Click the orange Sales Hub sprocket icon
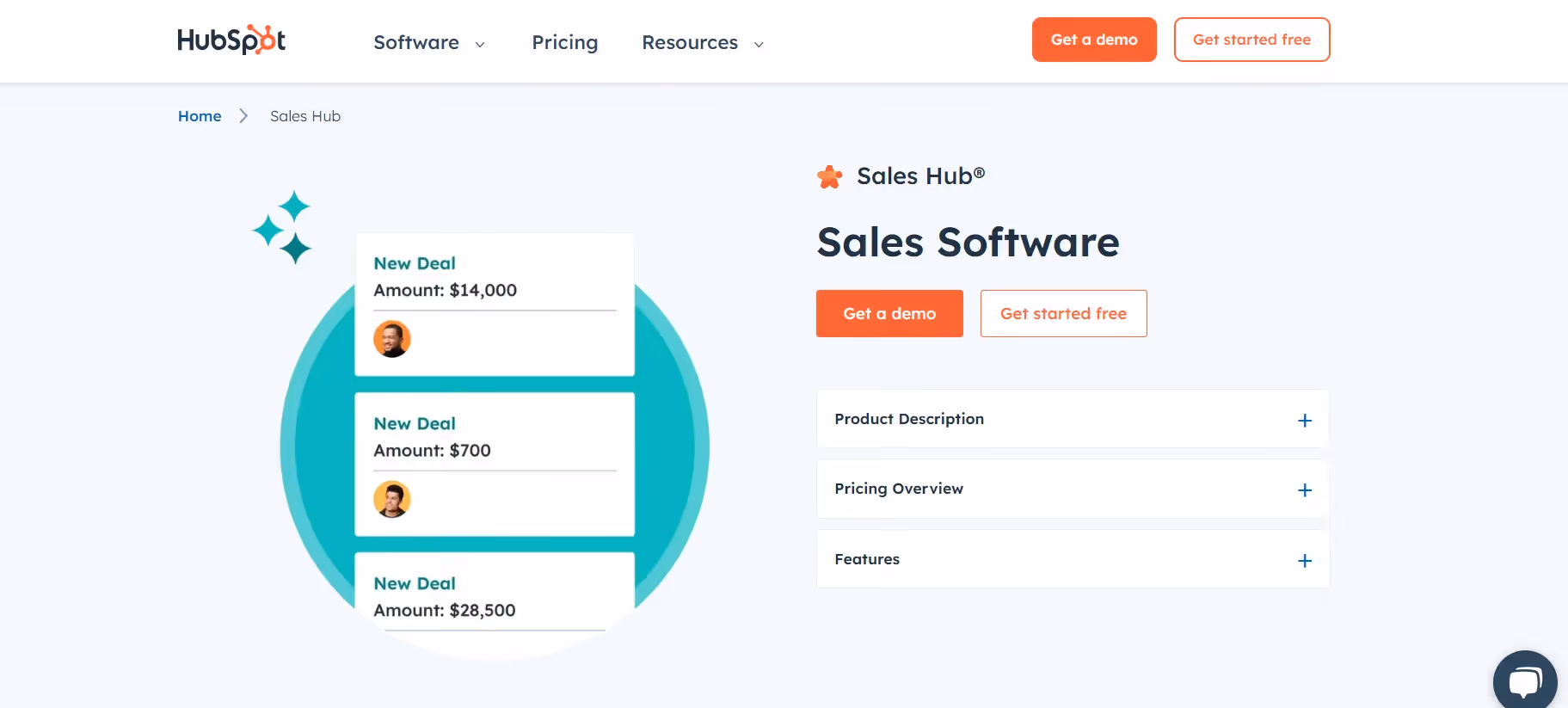The width and height of the screenshot is (1568, 708). pos(829,177)
